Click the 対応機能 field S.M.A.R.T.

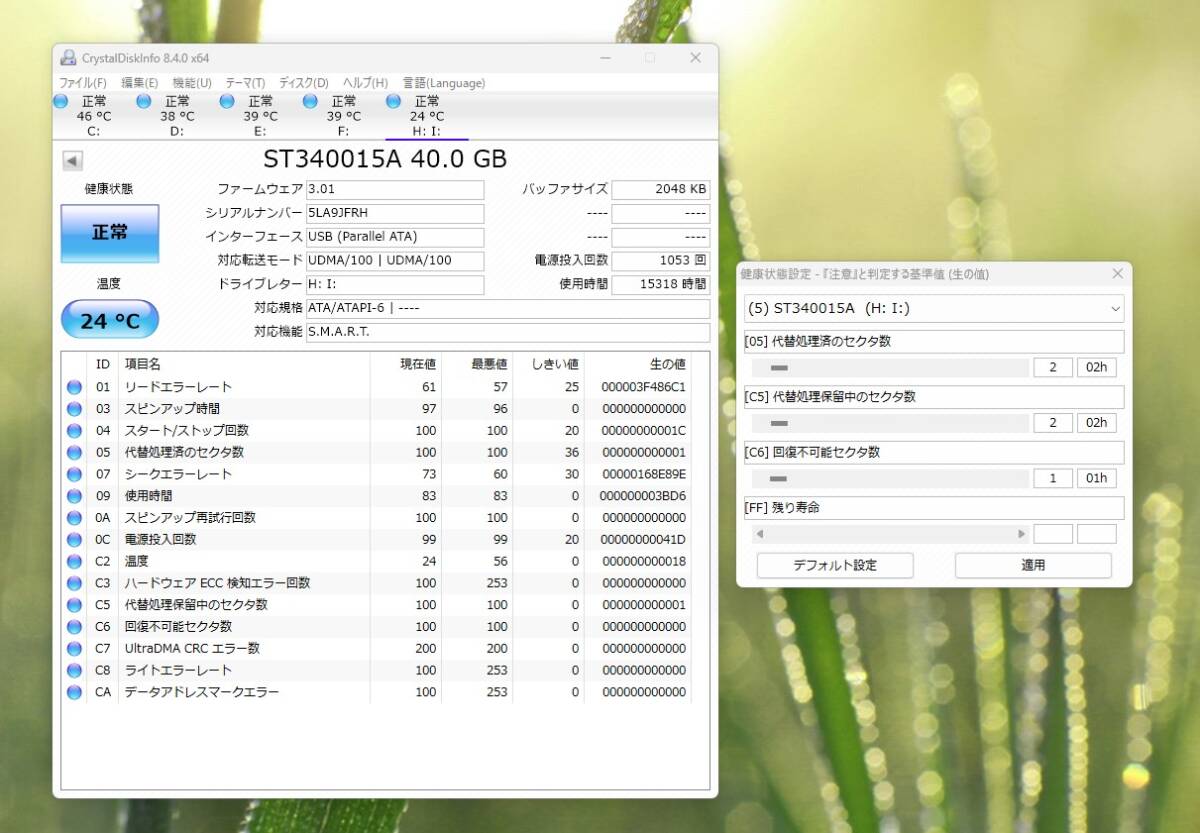[508, 332]
